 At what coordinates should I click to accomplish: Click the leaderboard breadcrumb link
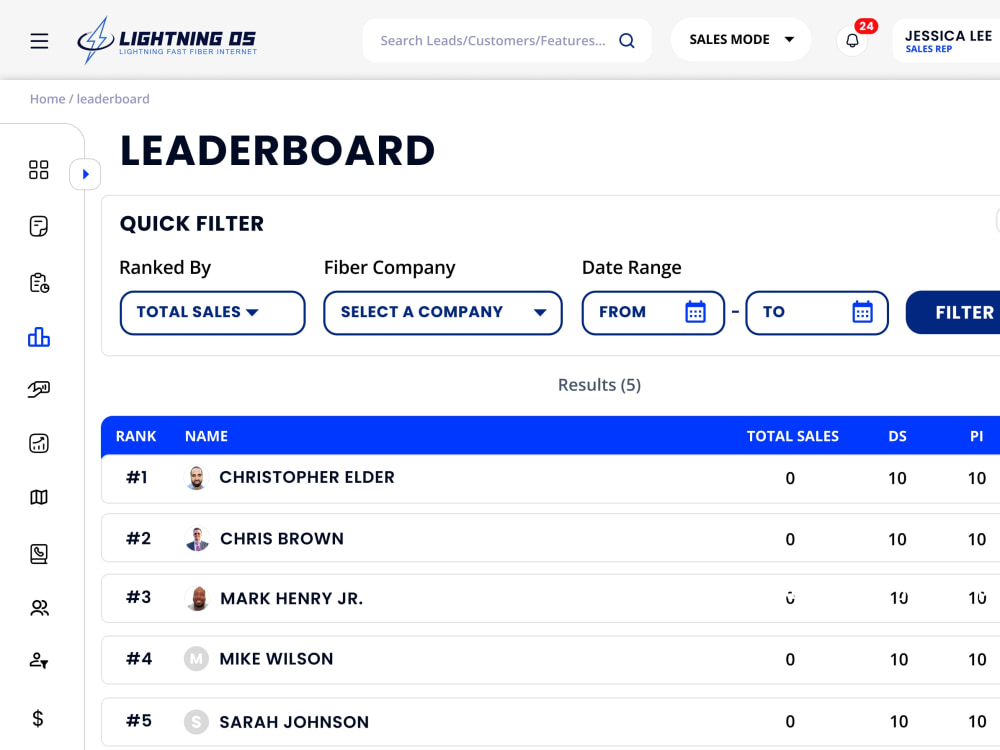[113, 99]
